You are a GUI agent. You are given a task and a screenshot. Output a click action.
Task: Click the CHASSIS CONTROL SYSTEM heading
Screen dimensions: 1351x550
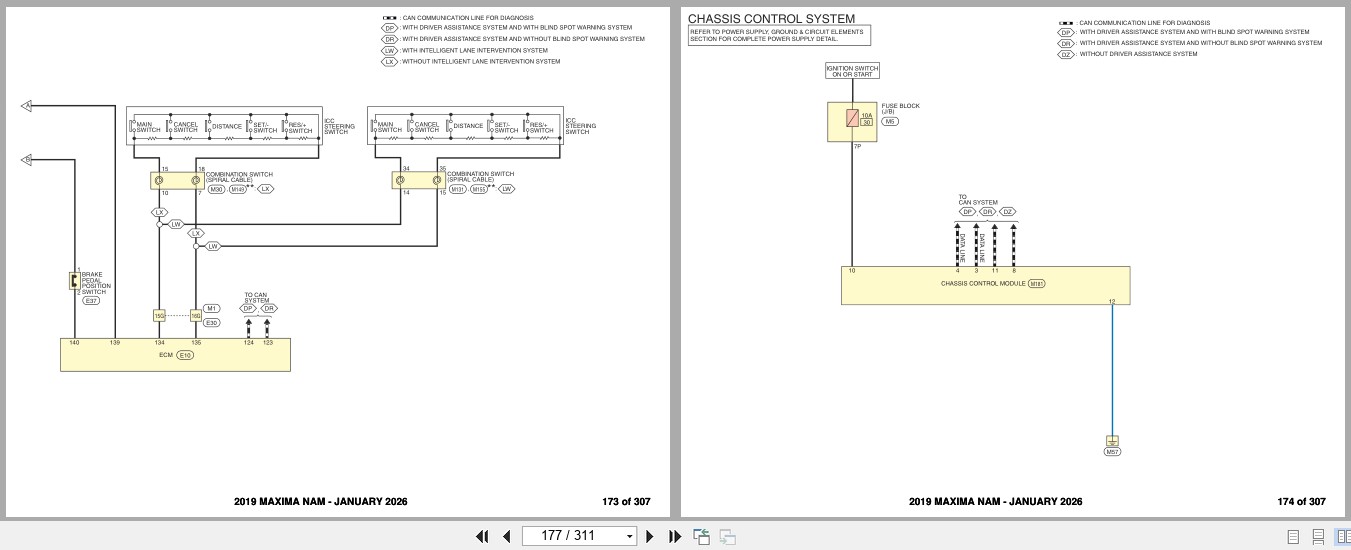pos(771,19)
